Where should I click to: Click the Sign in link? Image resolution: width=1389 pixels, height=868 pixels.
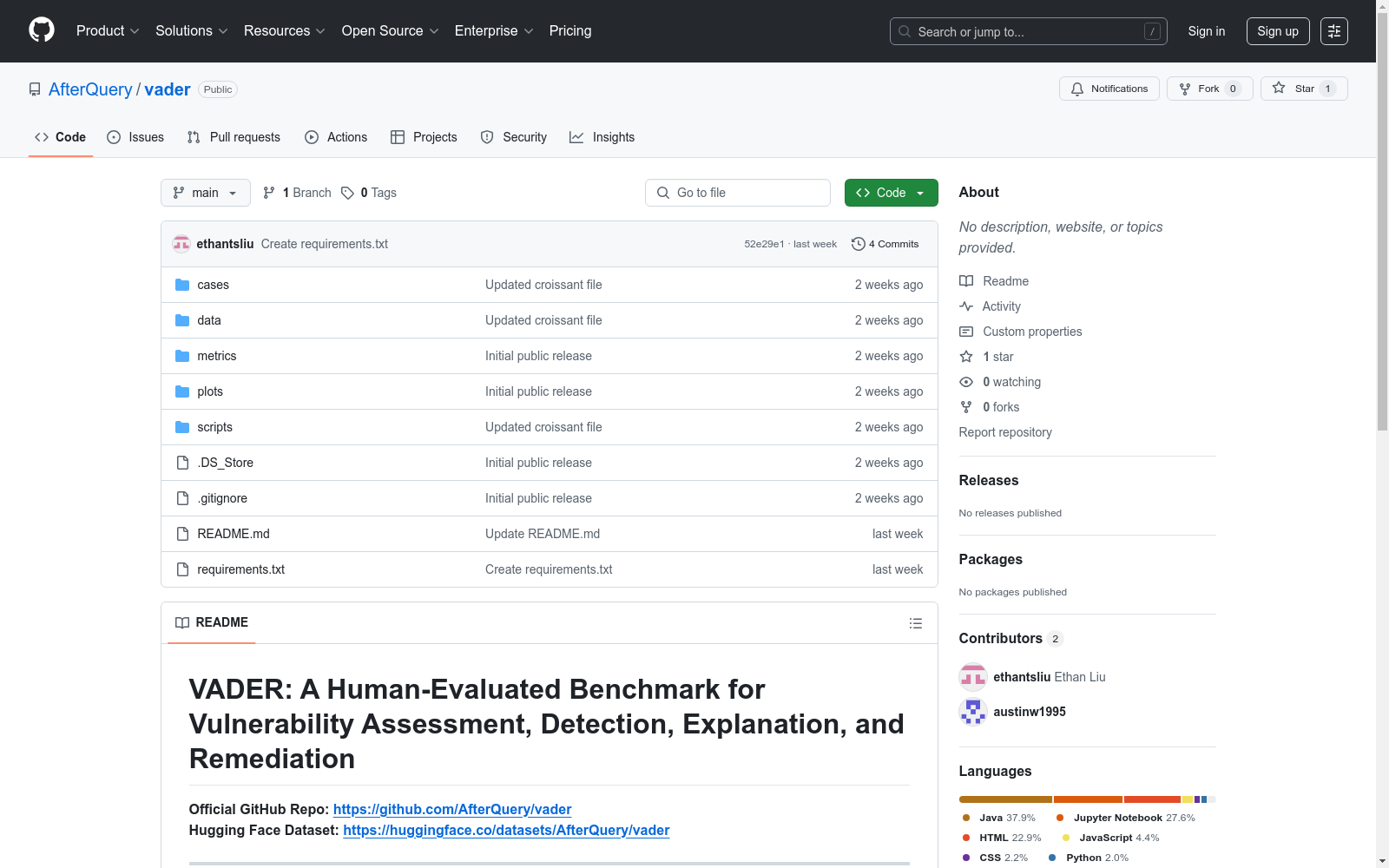coord(1207,31)
